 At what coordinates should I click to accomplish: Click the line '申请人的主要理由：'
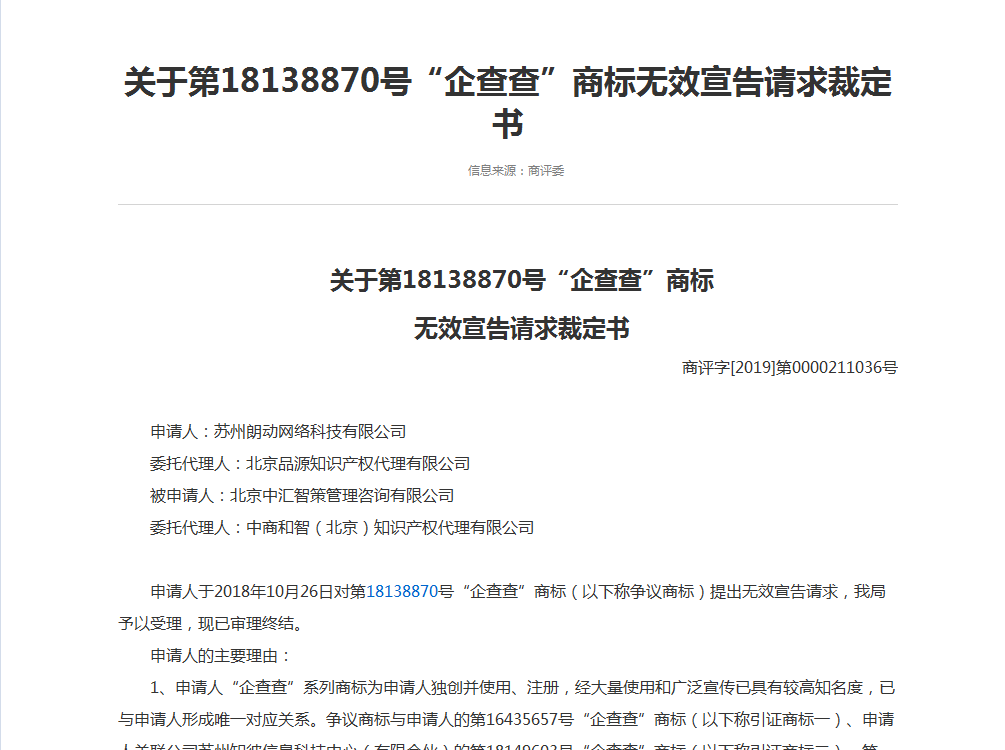[x=221, y=655]
